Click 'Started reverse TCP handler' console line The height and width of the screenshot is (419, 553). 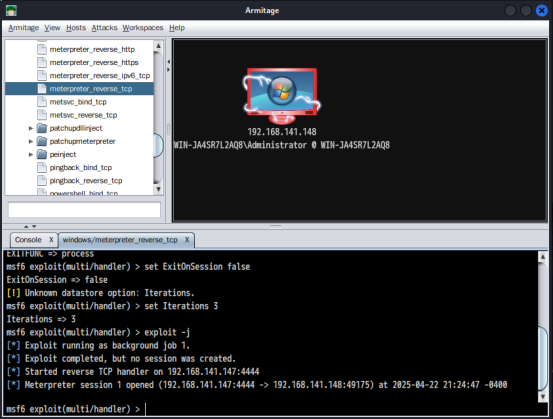[x=133, y=372]
